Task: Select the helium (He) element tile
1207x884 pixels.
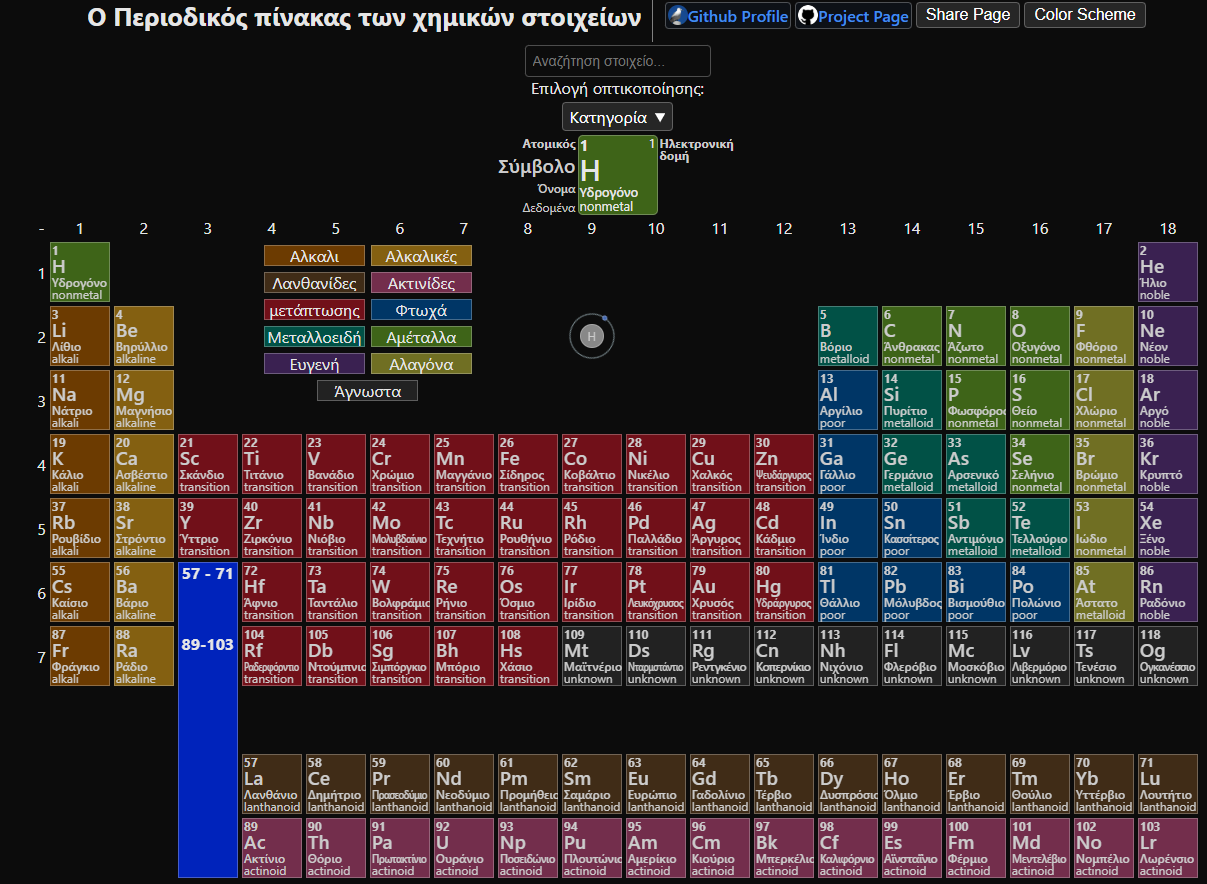Action: coord(1167,272)
